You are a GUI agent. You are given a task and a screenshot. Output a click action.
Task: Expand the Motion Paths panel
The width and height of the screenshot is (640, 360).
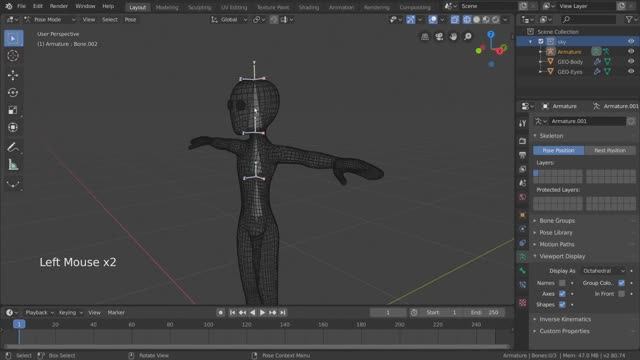click(x=556, y=244)
